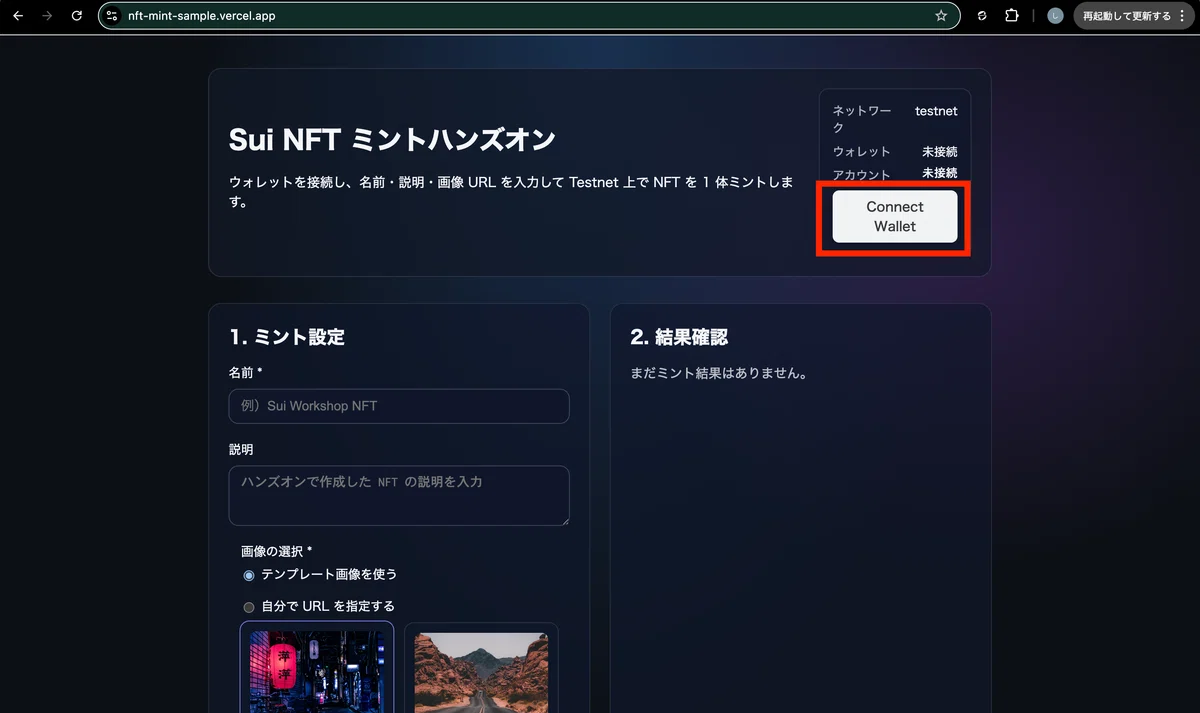Click the testnet network value
This screenshot has height=713, width=1200.
click(x=936, y=111)
